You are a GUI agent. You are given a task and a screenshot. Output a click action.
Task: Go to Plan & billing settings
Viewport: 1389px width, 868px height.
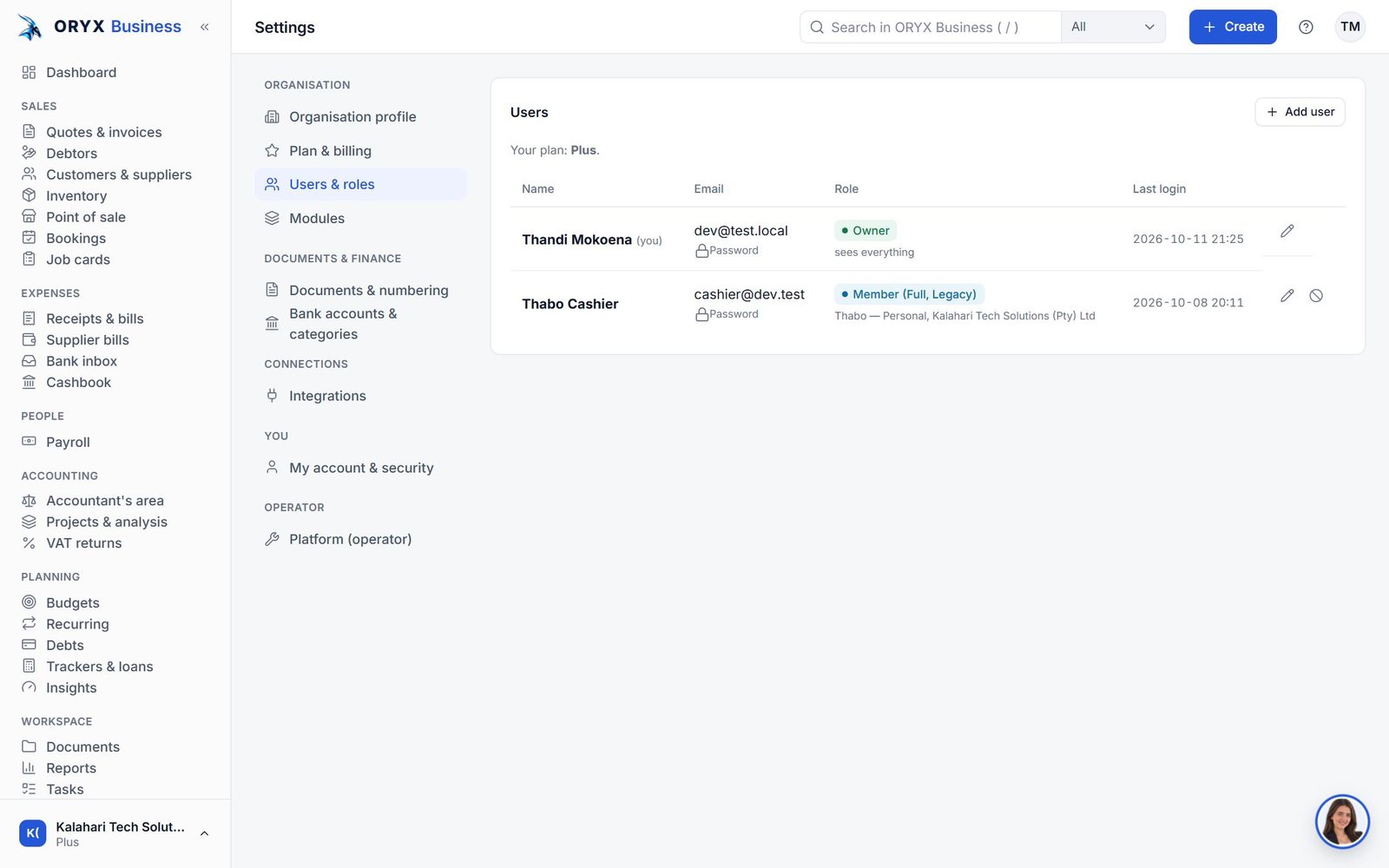[360, 150]
